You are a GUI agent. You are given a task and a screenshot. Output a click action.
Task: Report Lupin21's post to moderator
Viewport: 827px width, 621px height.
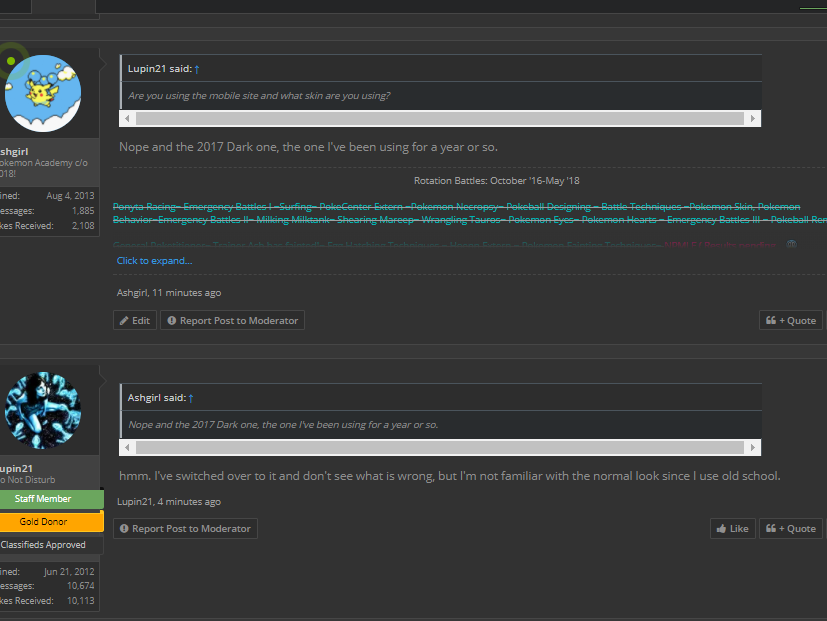185,529
